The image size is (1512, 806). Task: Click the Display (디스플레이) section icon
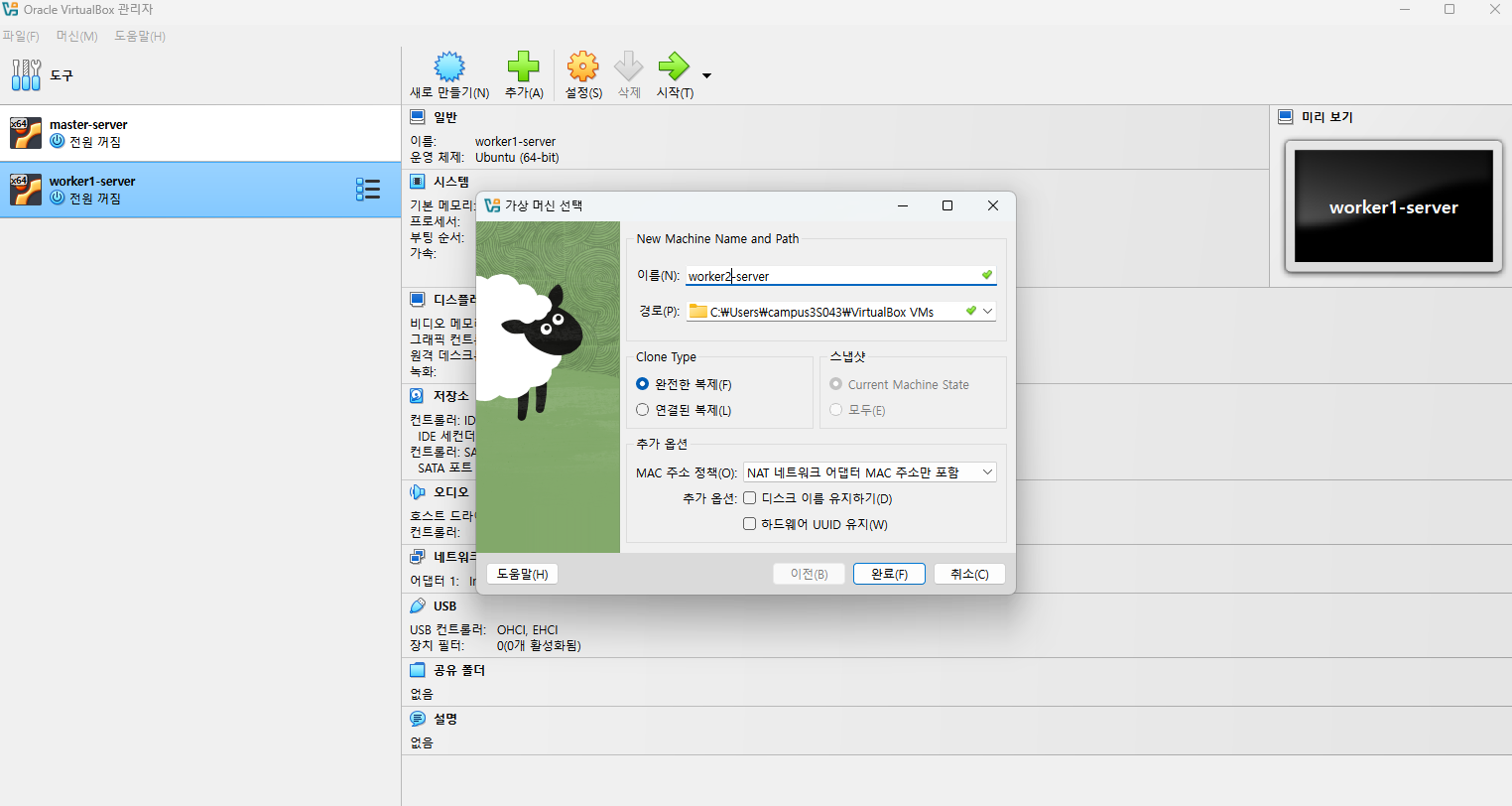coord(418,300)
